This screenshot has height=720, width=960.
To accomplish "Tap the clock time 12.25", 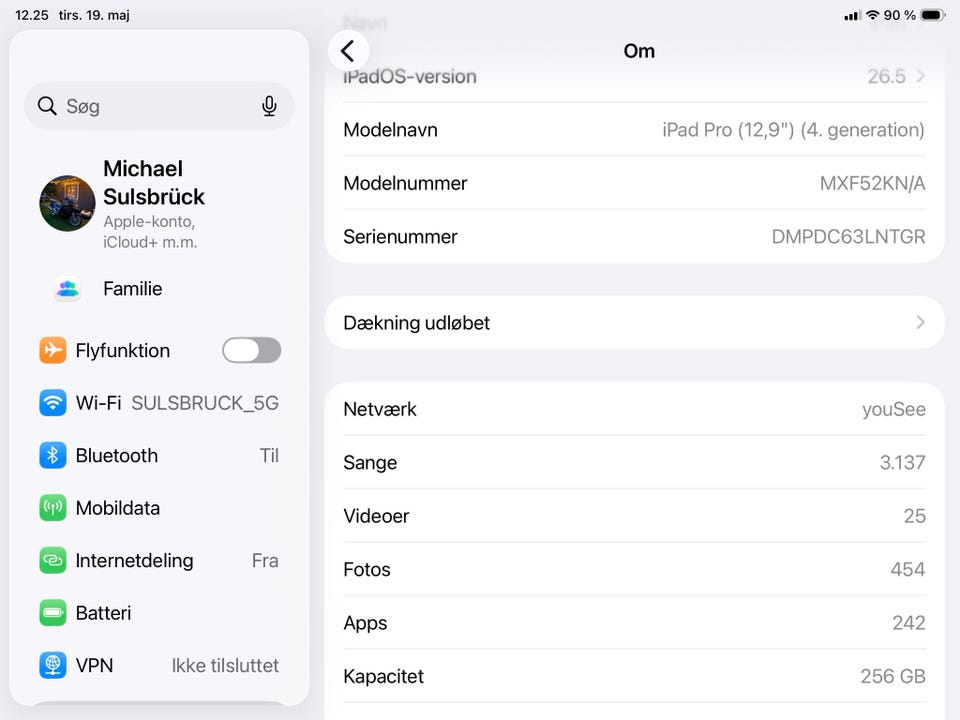I will pyautogui.click(x=32, y=15).
